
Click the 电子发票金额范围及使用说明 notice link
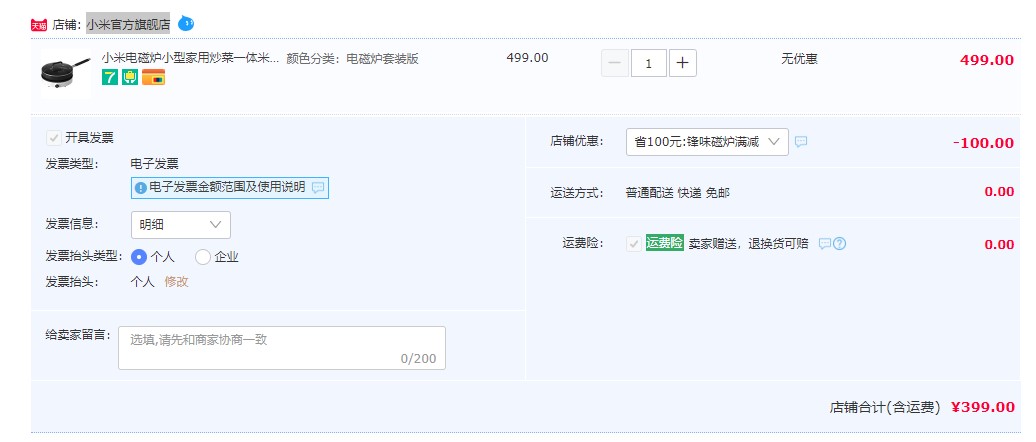(x=227, y=188)
